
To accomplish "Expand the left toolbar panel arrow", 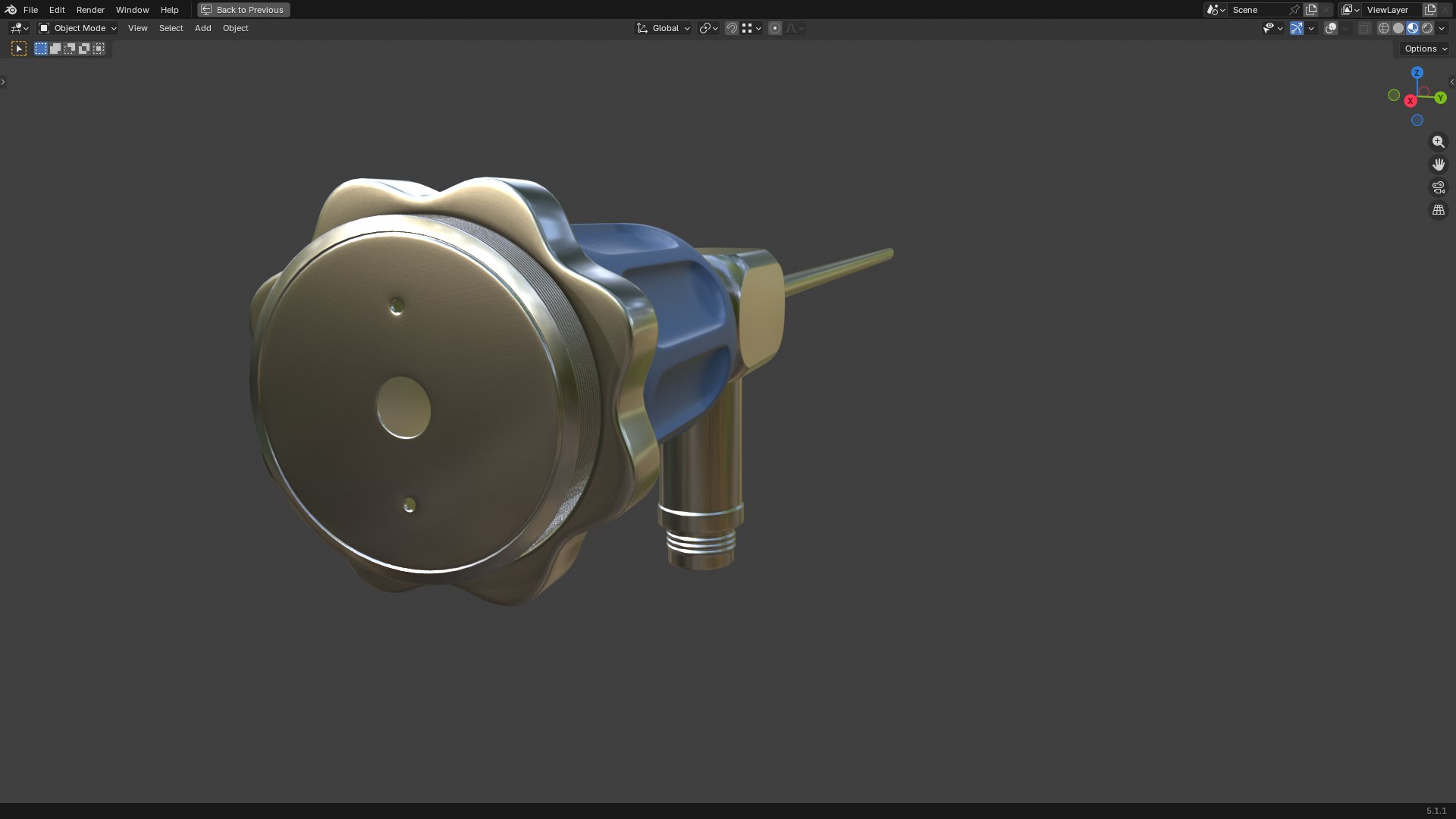I will pyautogui.click(x=3, y=81).
